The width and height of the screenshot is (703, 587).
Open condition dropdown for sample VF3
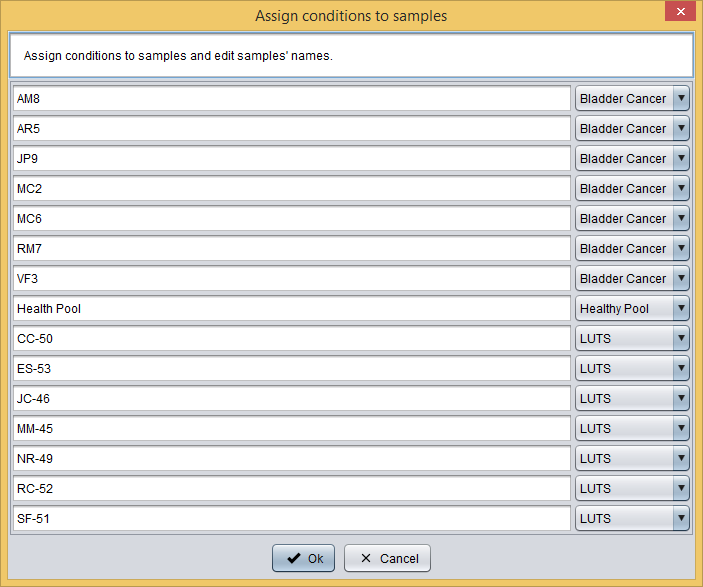[632, 279]
